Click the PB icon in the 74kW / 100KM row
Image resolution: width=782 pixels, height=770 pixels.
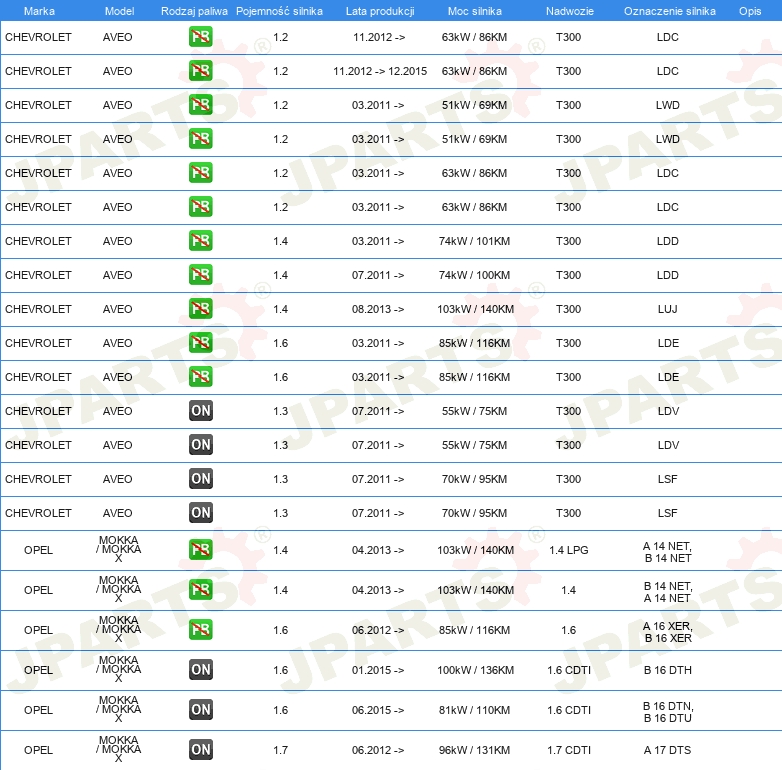pos(201,275)
